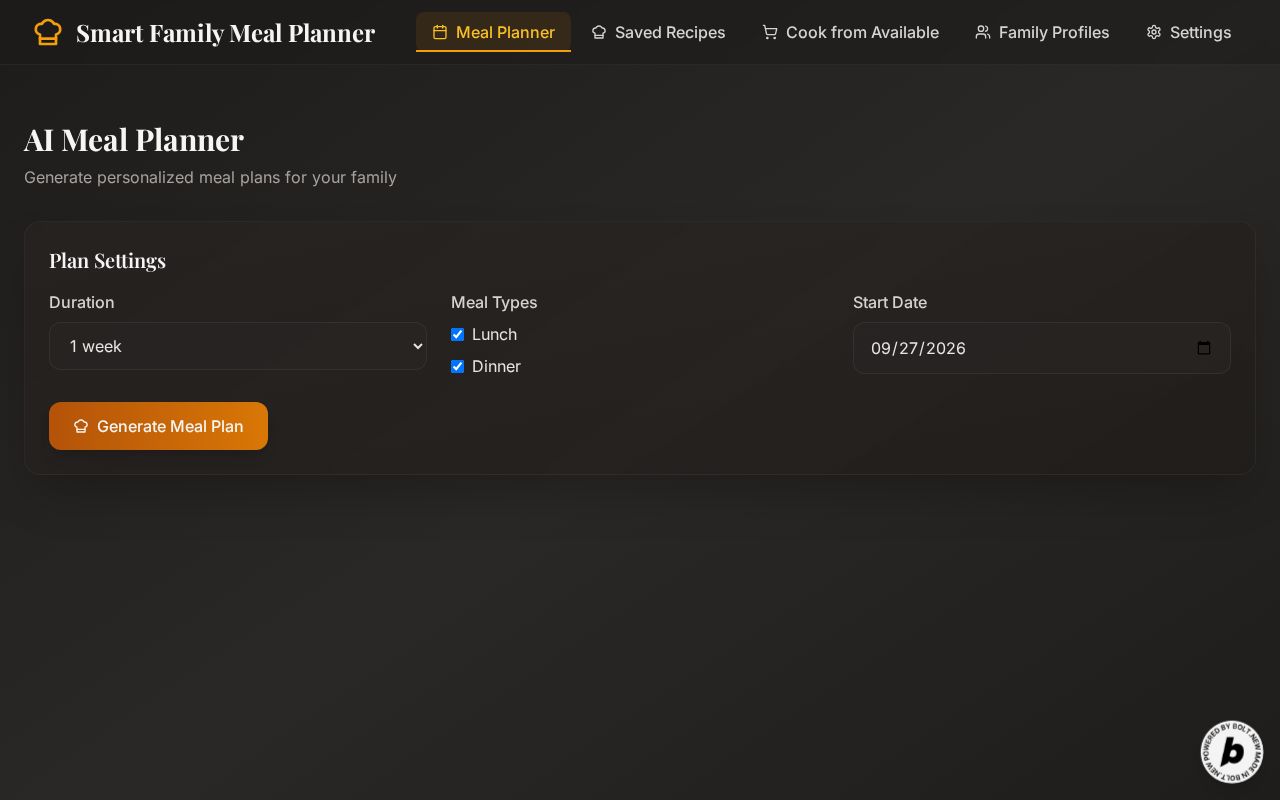1280x800 pixels.
Task: Click the Plan Settings heading
Action: point(107,260)
